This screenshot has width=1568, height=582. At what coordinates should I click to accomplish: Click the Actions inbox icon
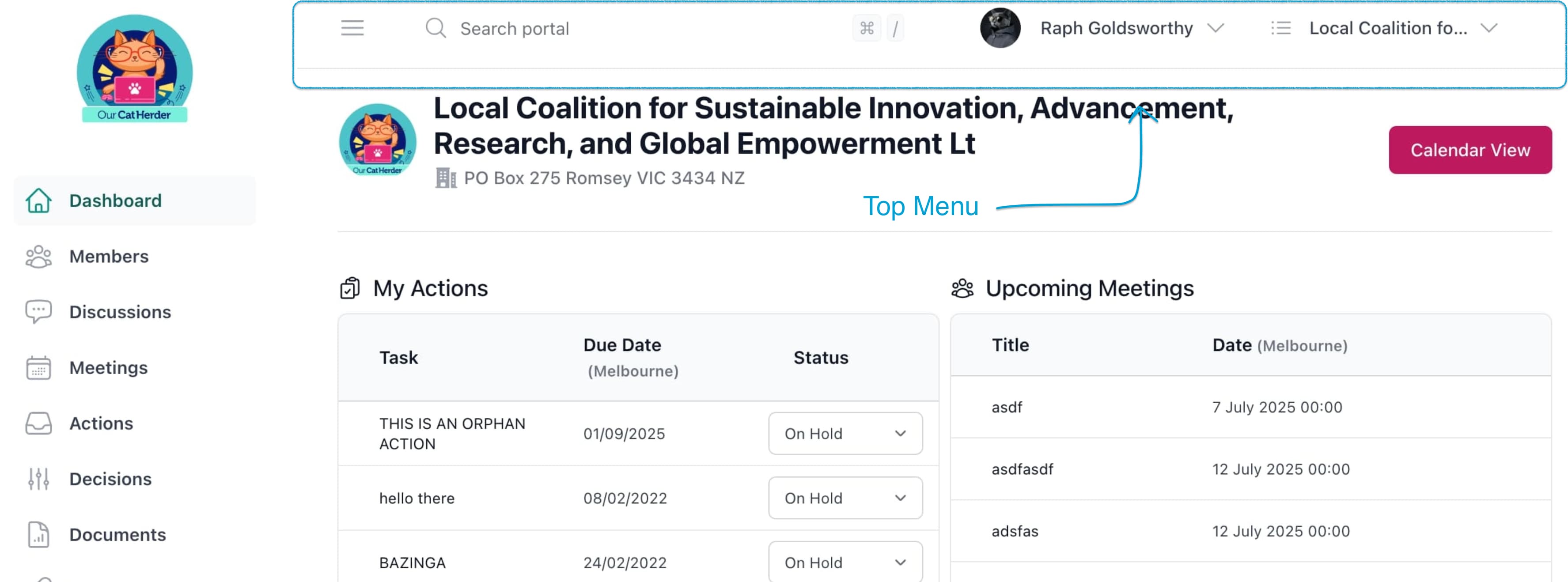pos(38,423)
